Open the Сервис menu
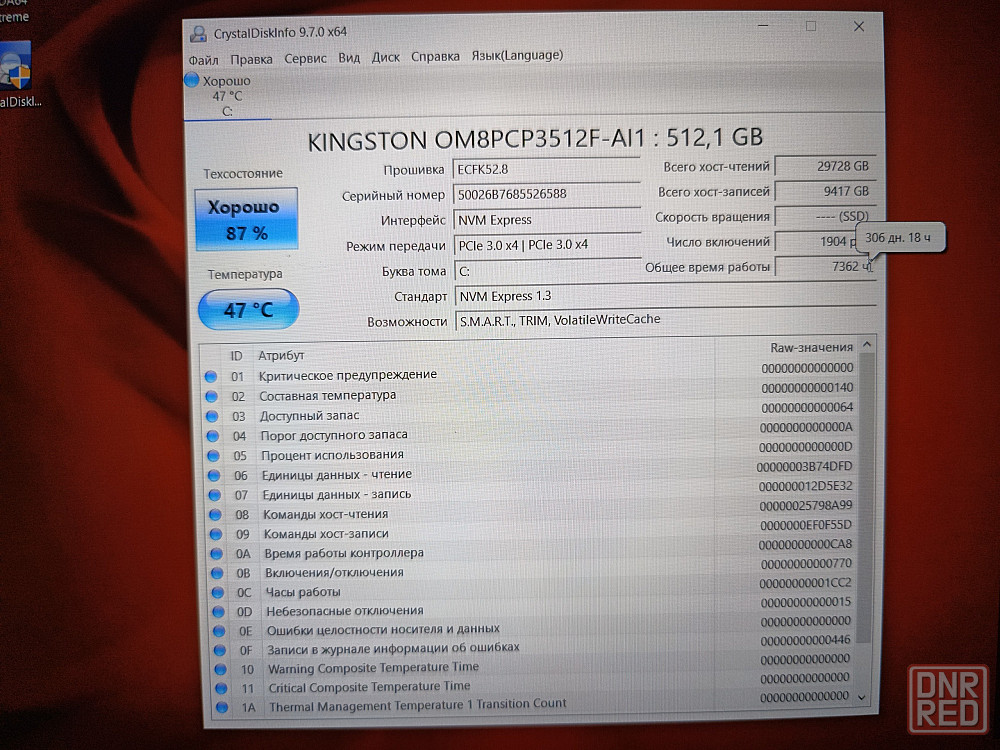This screenshot has height=750, width=1000. (x=305, y=59)
